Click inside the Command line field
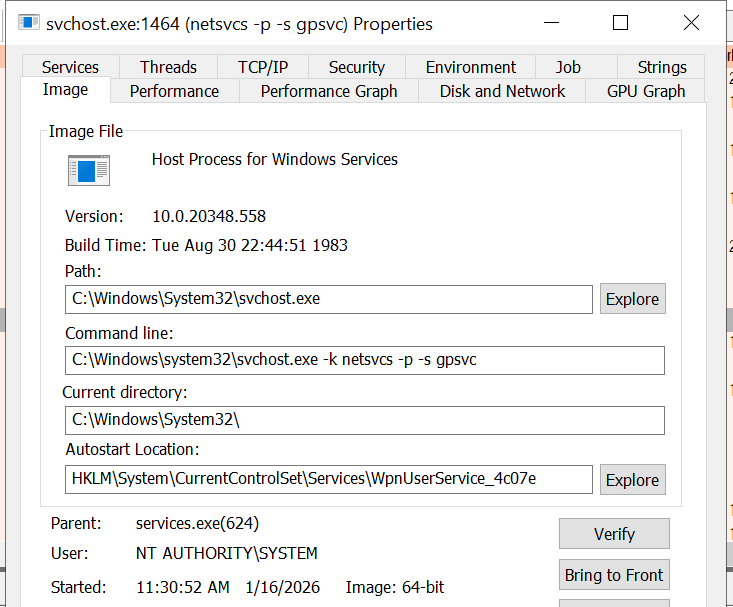 coord(364,360)
